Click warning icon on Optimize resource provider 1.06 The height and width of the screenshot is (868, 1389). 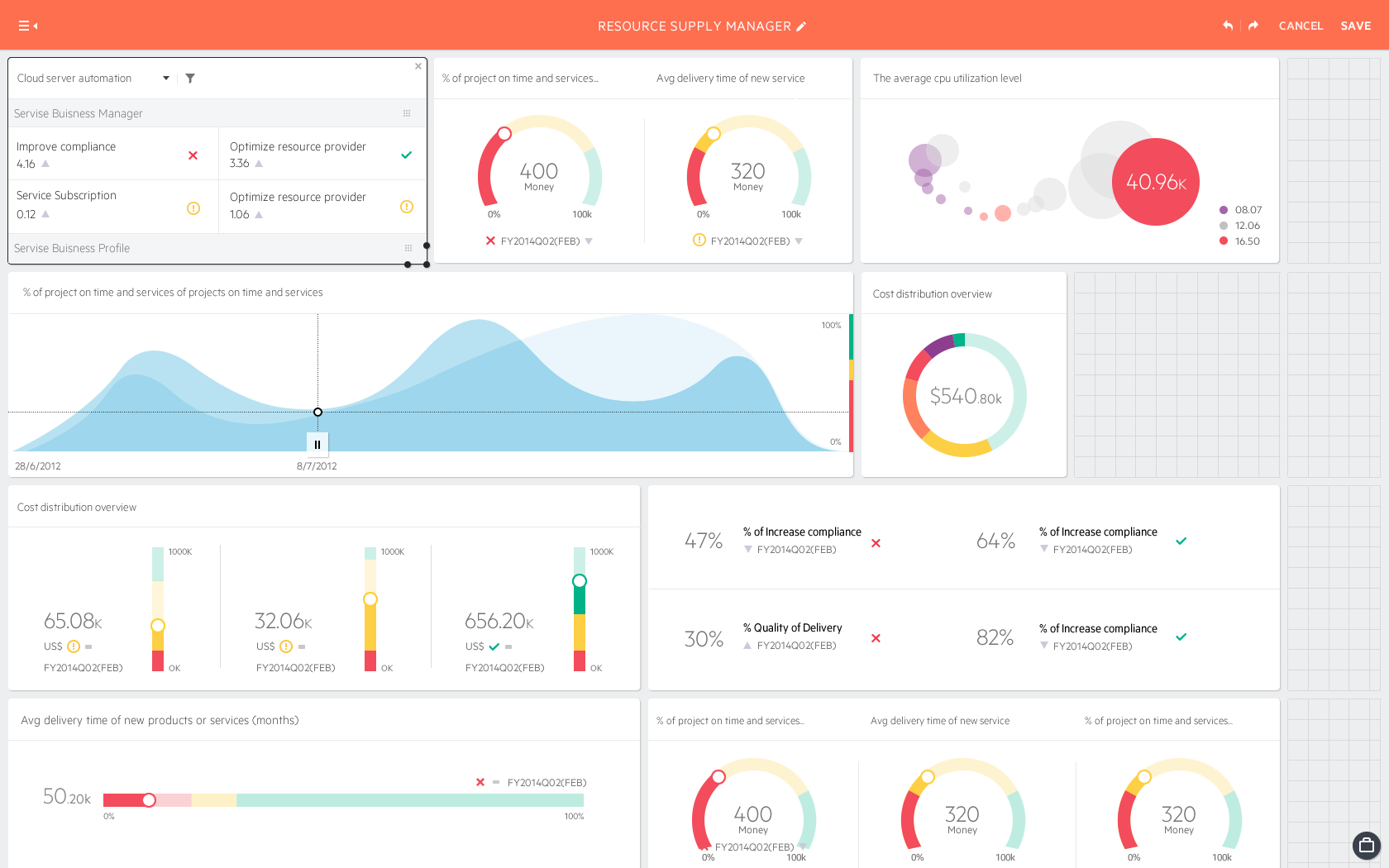(407, 207)
